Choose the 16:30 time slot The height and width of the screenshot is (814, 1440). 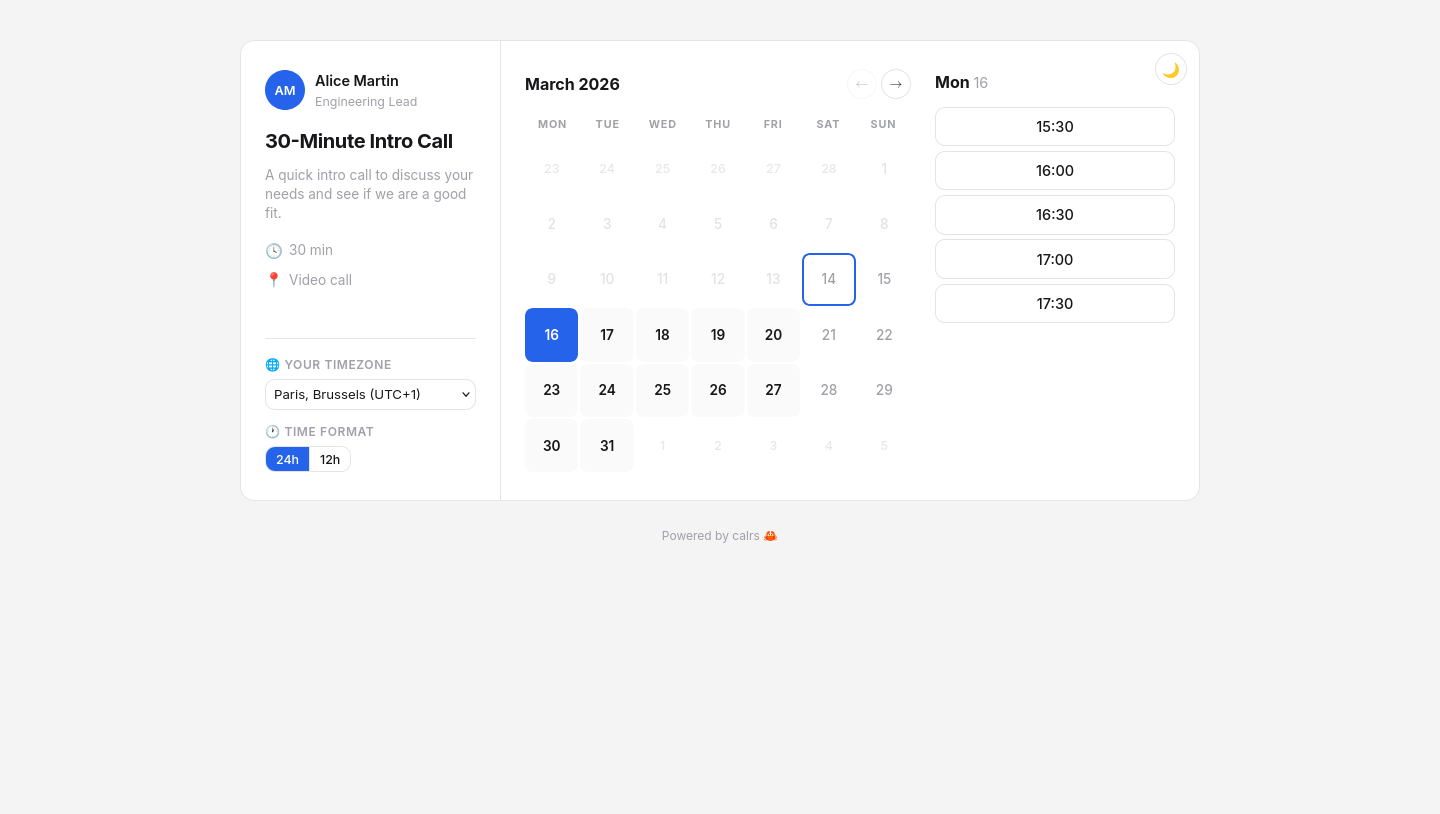1054,215
